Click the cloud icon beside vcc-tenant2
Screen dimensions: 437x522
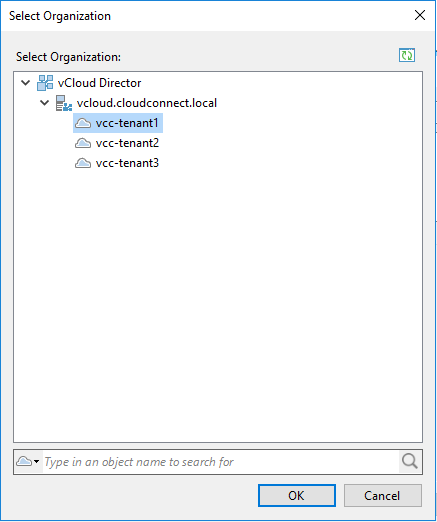pos(83,143)
